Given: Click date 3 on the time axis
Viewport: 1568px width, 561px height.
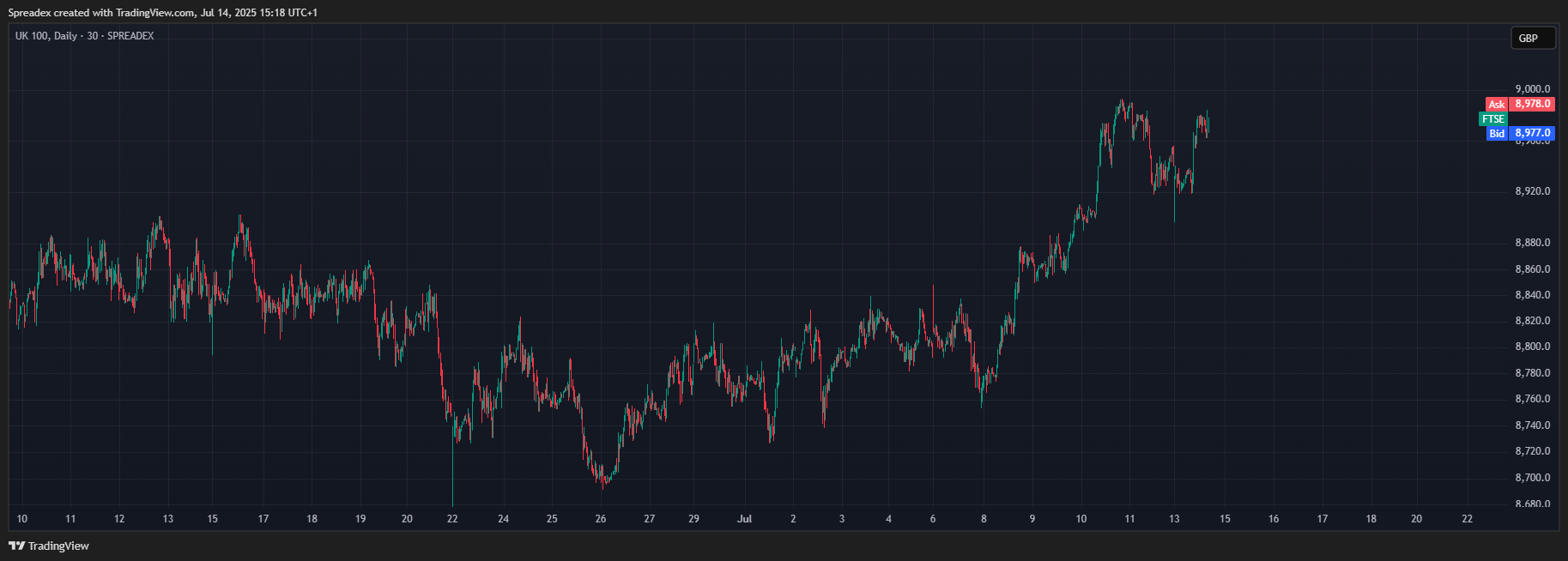Looking at the screenshot, I should point(842,519).
